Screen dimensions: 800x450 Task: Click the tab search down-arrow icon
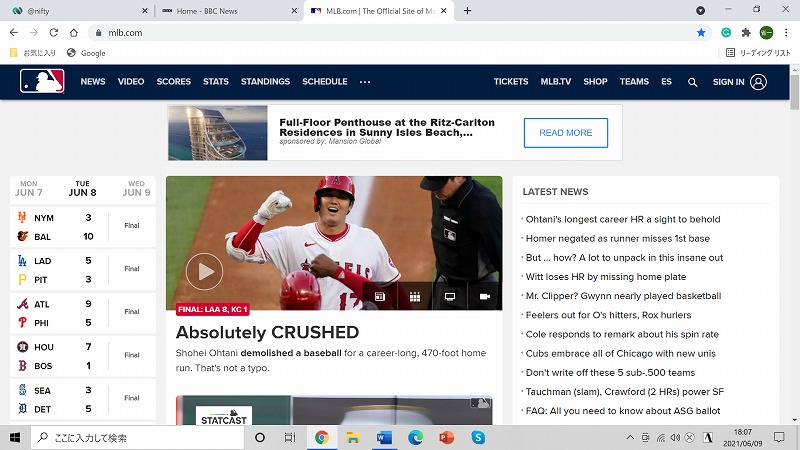pyautogui.click(x=701, y=11)
